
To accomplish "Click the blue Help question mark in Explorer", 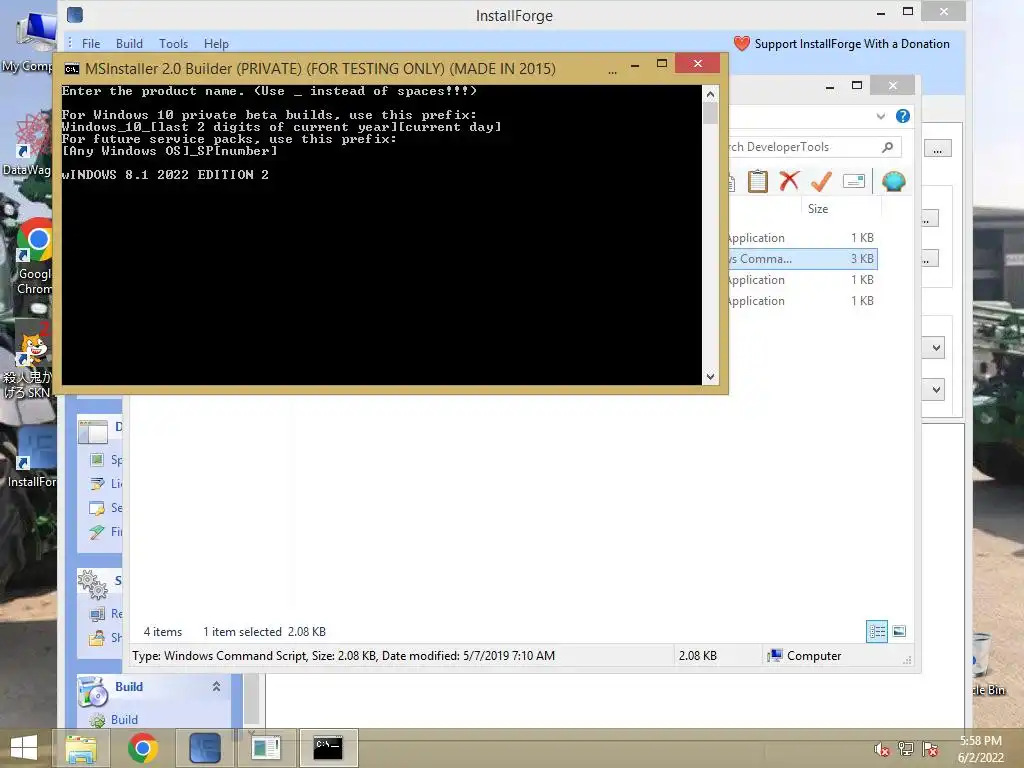I will 903,116.
